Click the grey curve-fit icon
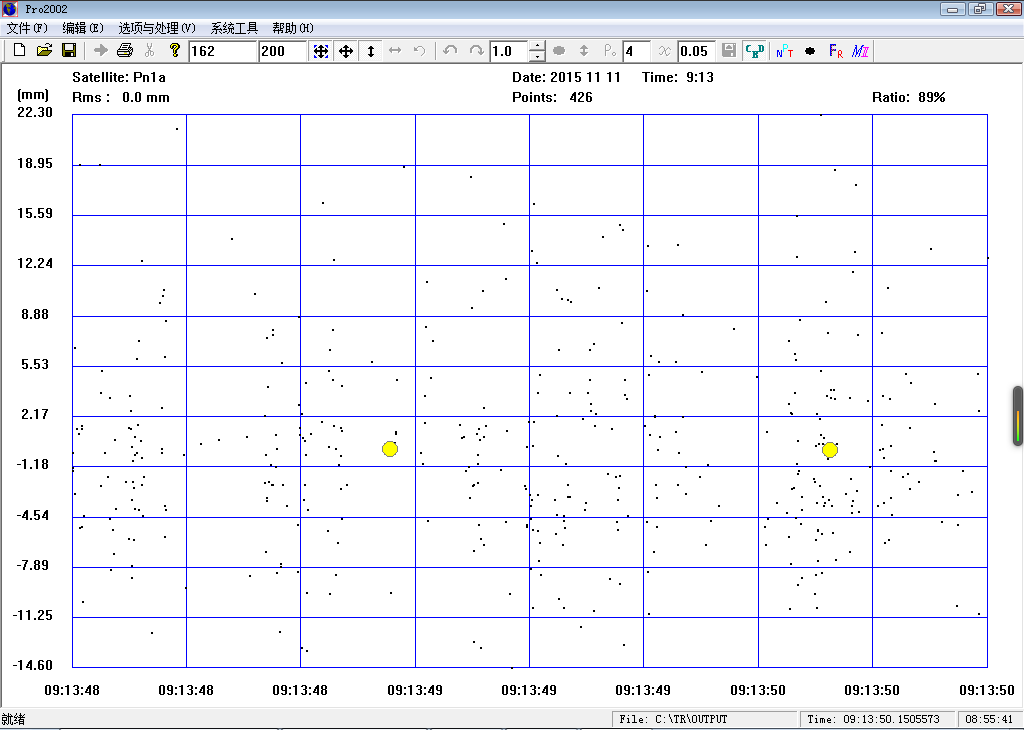This screenshot has height=730, width=1024. 664,51
